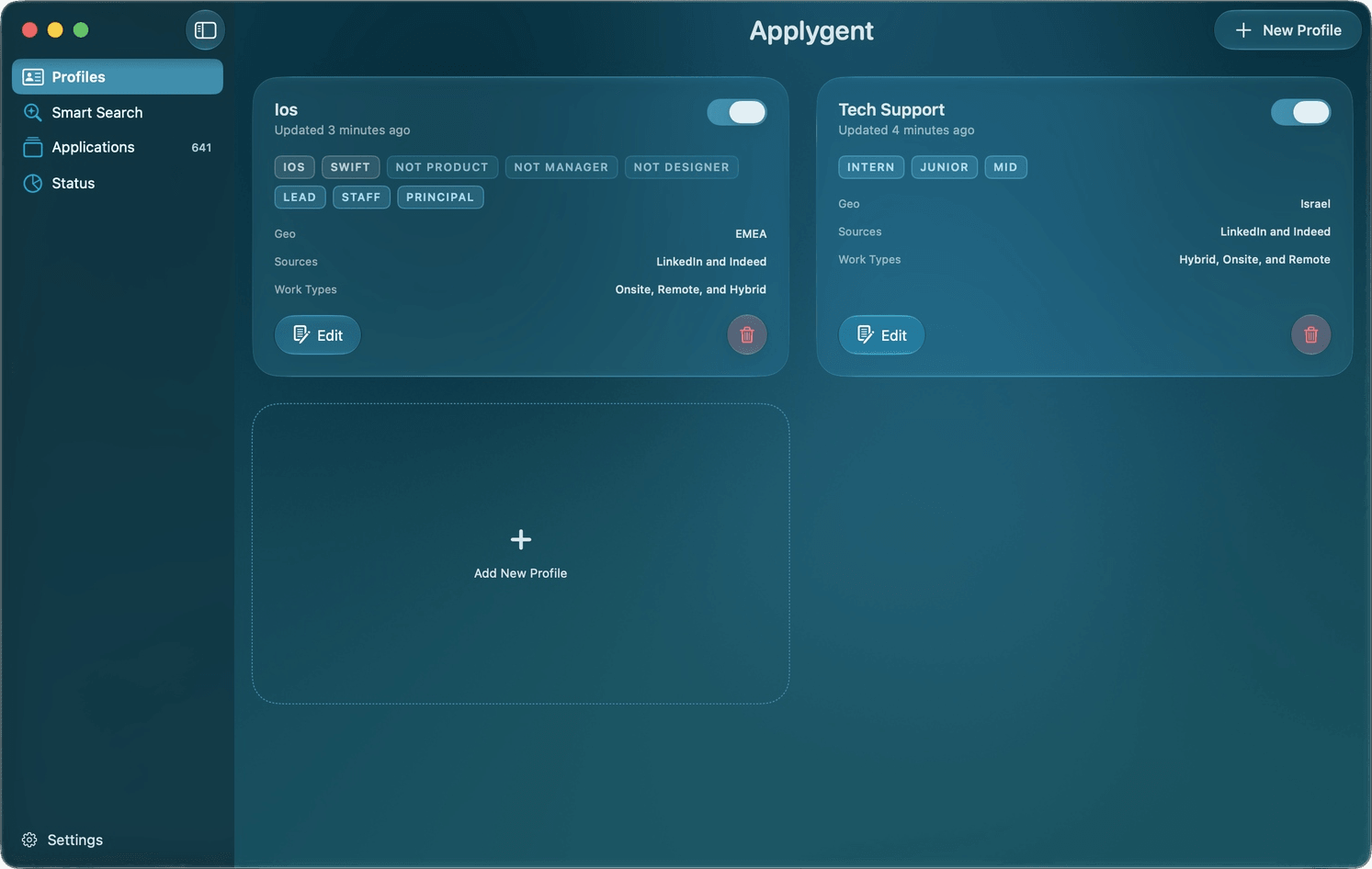This screenshot has width=1372, height=869.
Task: Select the NOT MANAGER tag
Action: pyautogui.click(x=561, y=167)
